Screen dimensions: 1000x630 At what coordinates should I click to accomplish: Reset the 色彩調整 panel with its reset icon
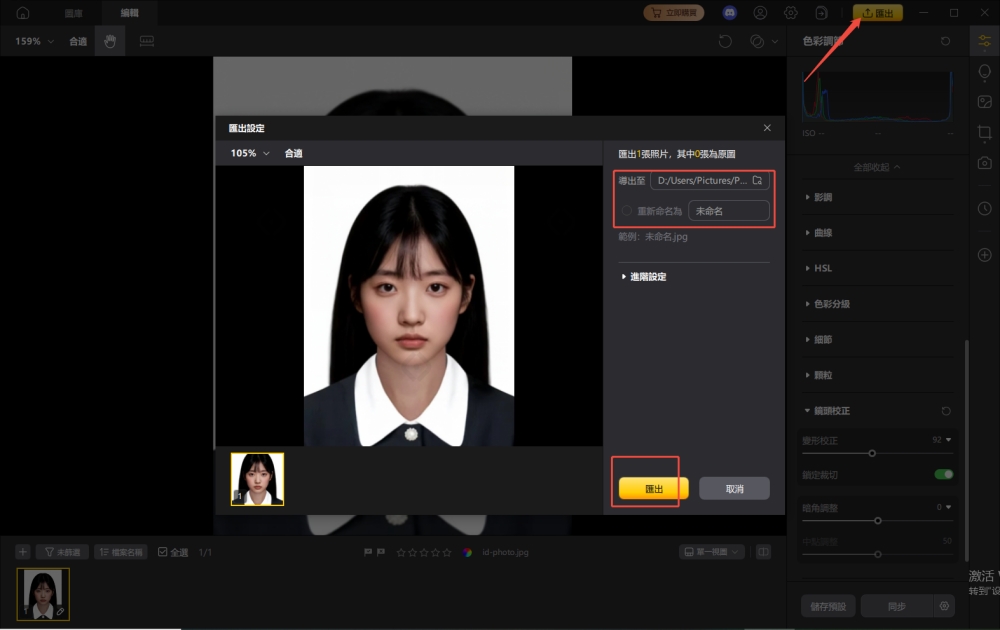pyautogui.click(x=945, y=41)
